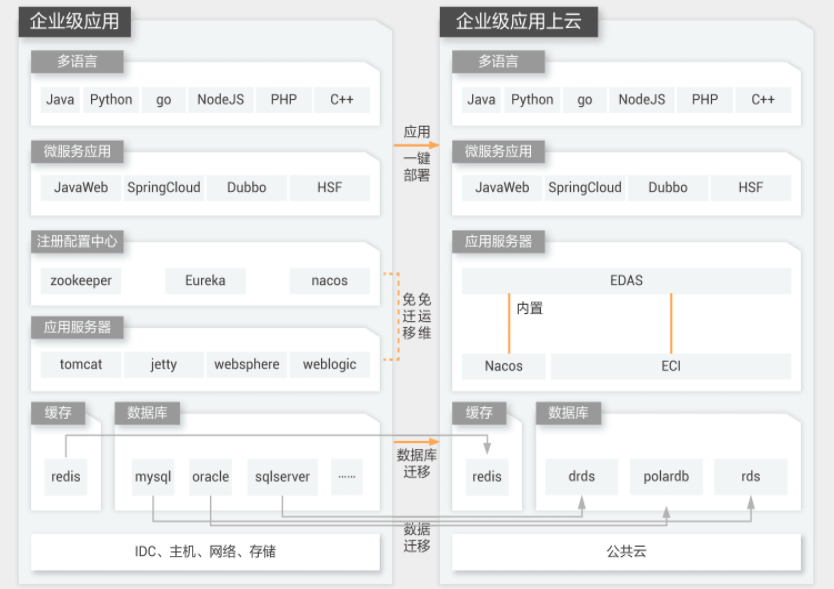
Task: Select Dubbo in the 企业级应用 panel
Action: click(x=247, y=188)
